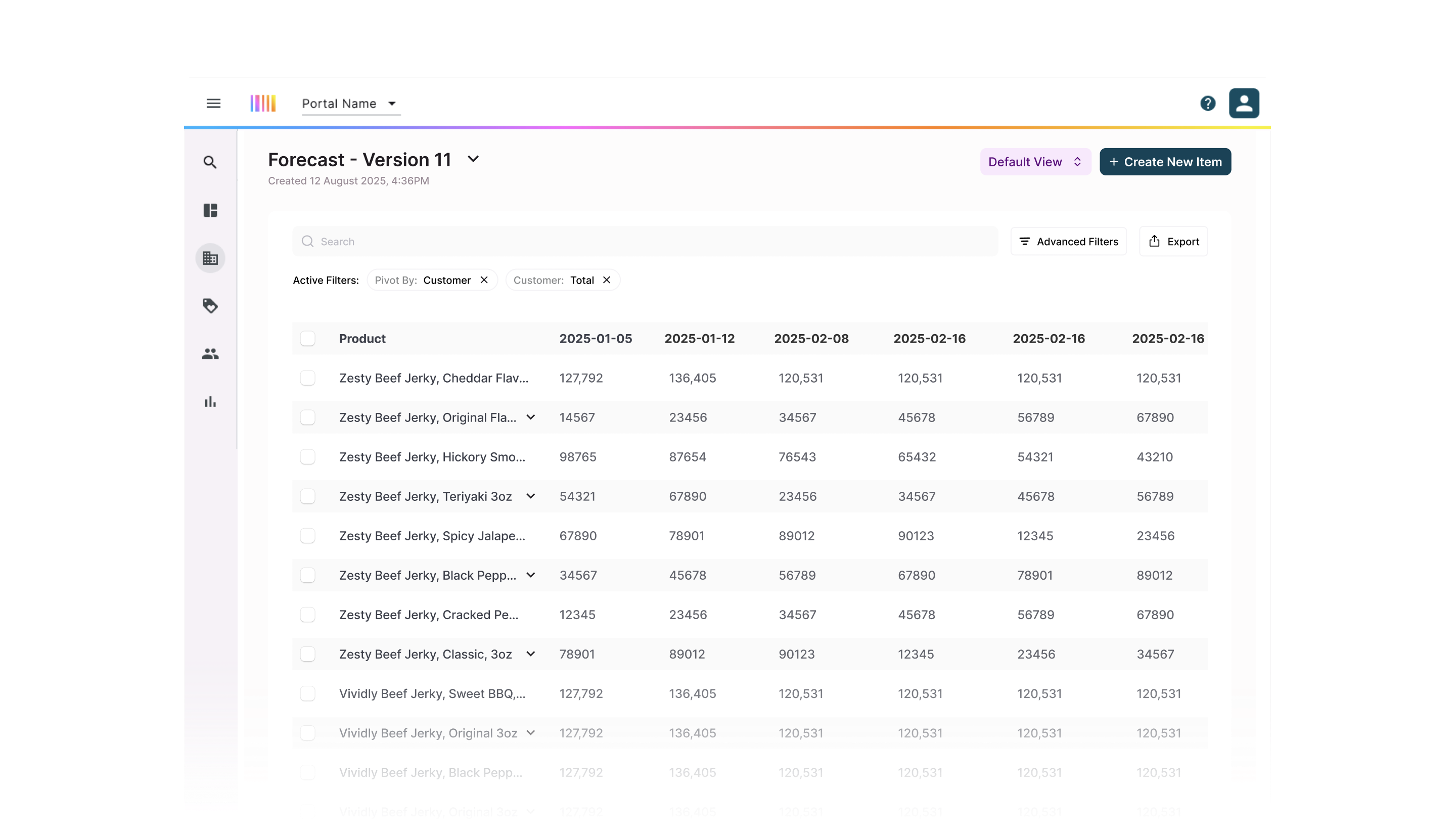
Task: Remove the Pivot By Customer filter
Action: pos(484,280)
